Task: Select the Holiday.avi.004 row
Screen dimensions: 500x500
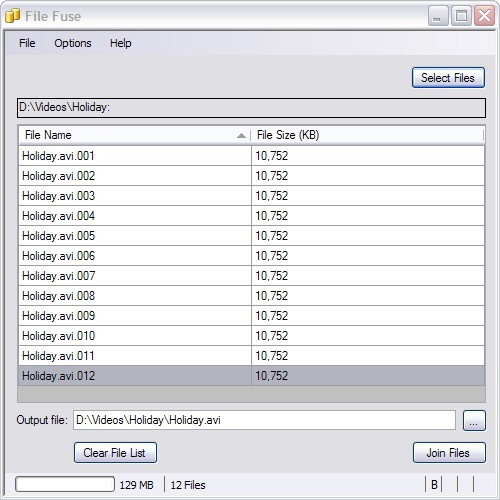Action: 251,216
